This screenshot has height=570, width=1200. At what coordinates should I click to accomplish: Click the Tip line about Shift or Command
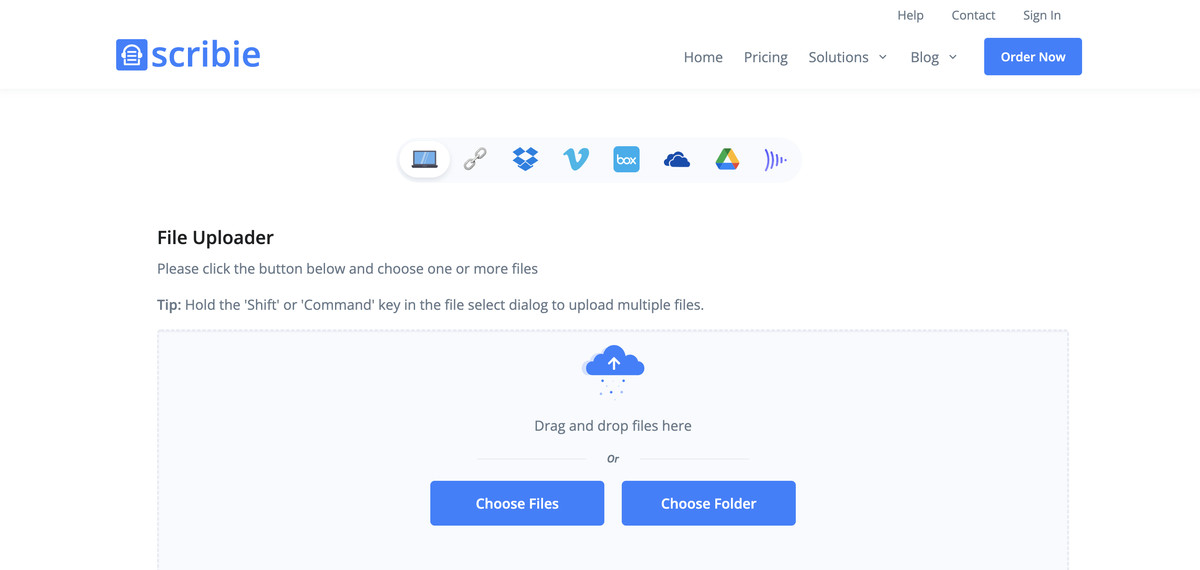point(430,305)
